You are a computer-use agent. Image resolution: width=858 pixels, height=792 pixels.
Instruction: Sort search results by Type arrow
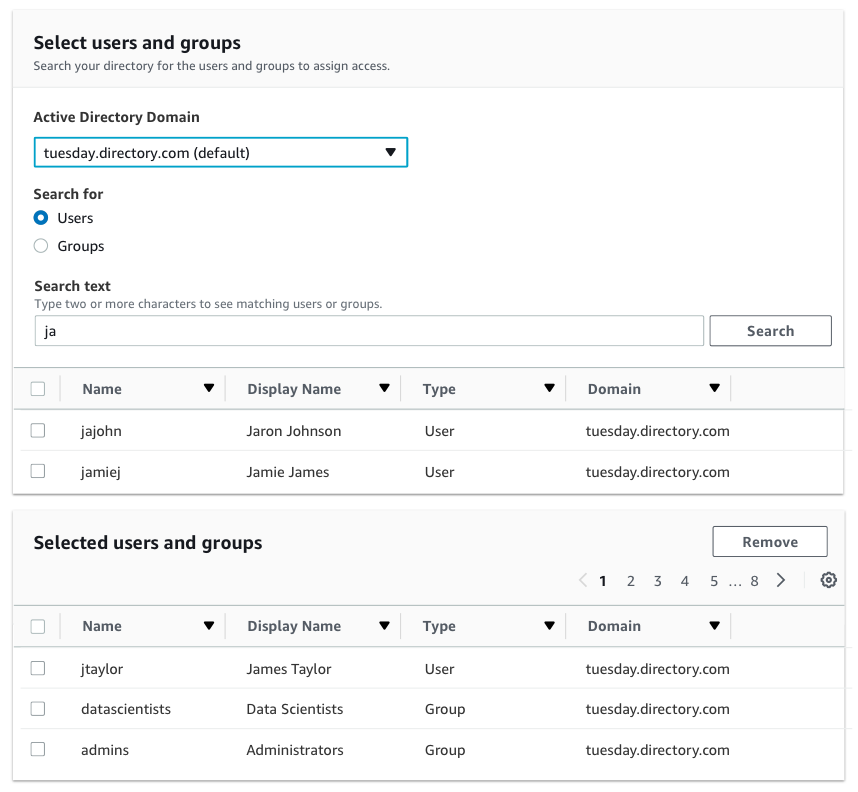pyautogui.click(x=549, y=389)
